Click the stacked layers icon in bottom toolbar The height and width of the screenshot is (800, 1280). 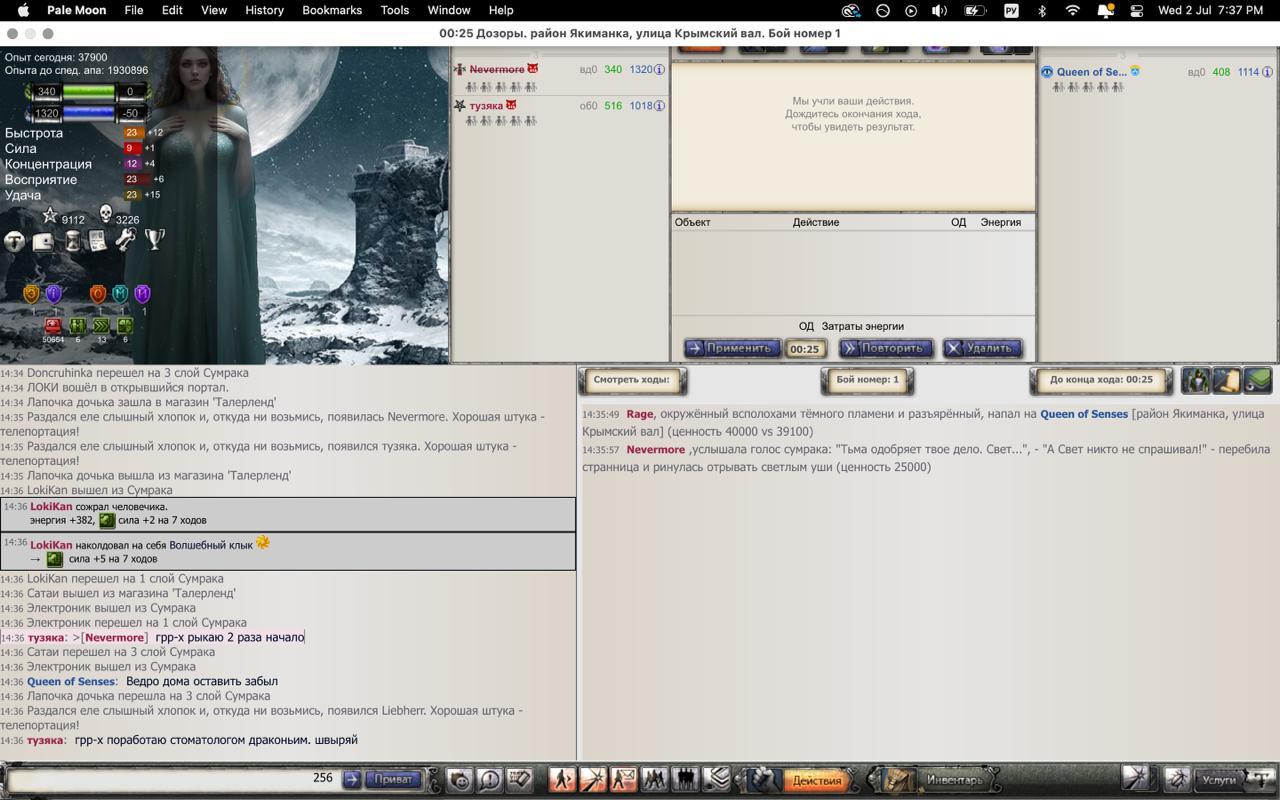[x=716, y=779]
